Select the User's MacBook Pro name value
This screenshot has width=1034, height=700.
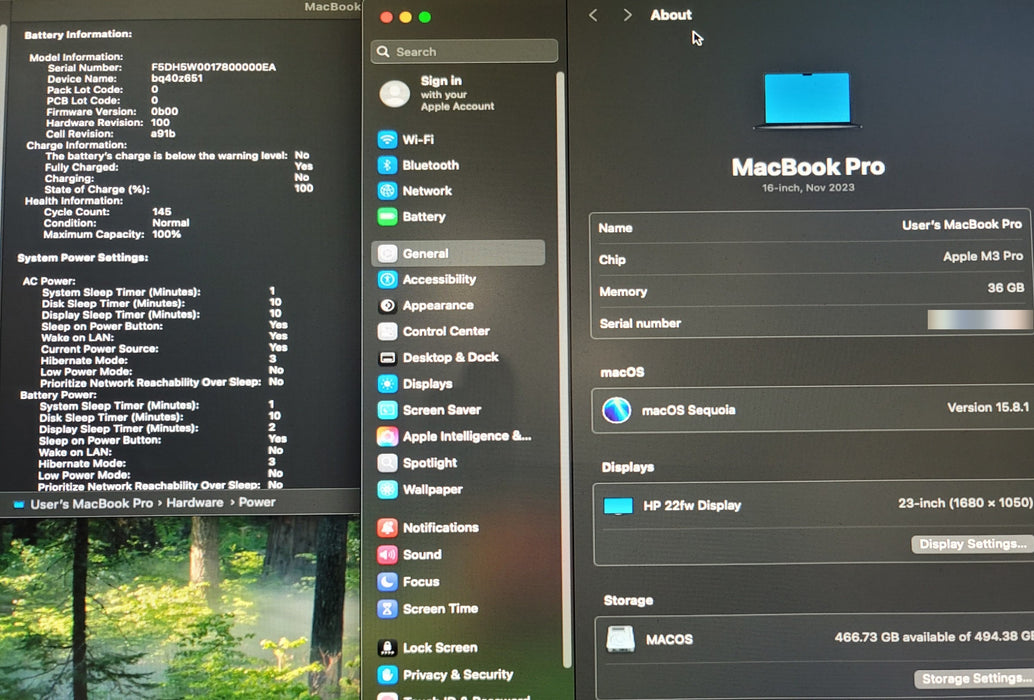(961, 225)
